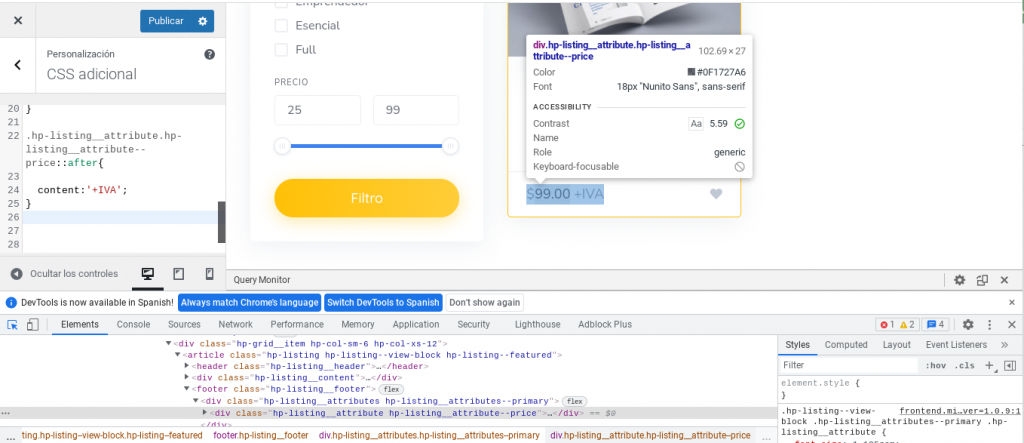1024x443 pixels.
Task: Select the Event Listeners tab
Action: pyautogui.click(x=956, y=345)
